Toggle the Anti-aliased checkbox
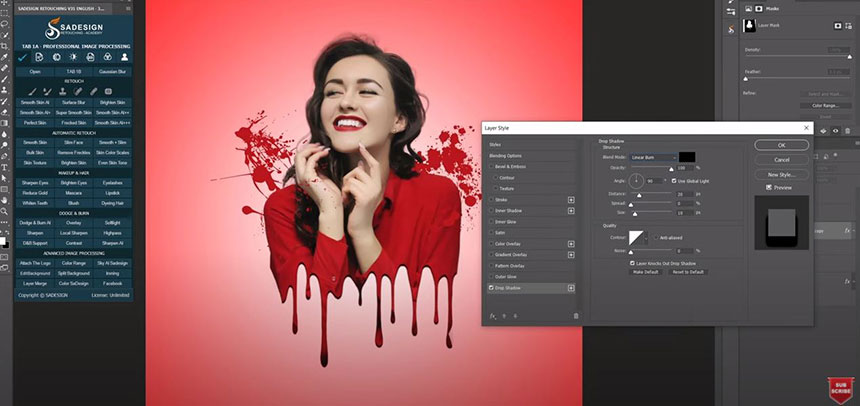 [656, 238]
